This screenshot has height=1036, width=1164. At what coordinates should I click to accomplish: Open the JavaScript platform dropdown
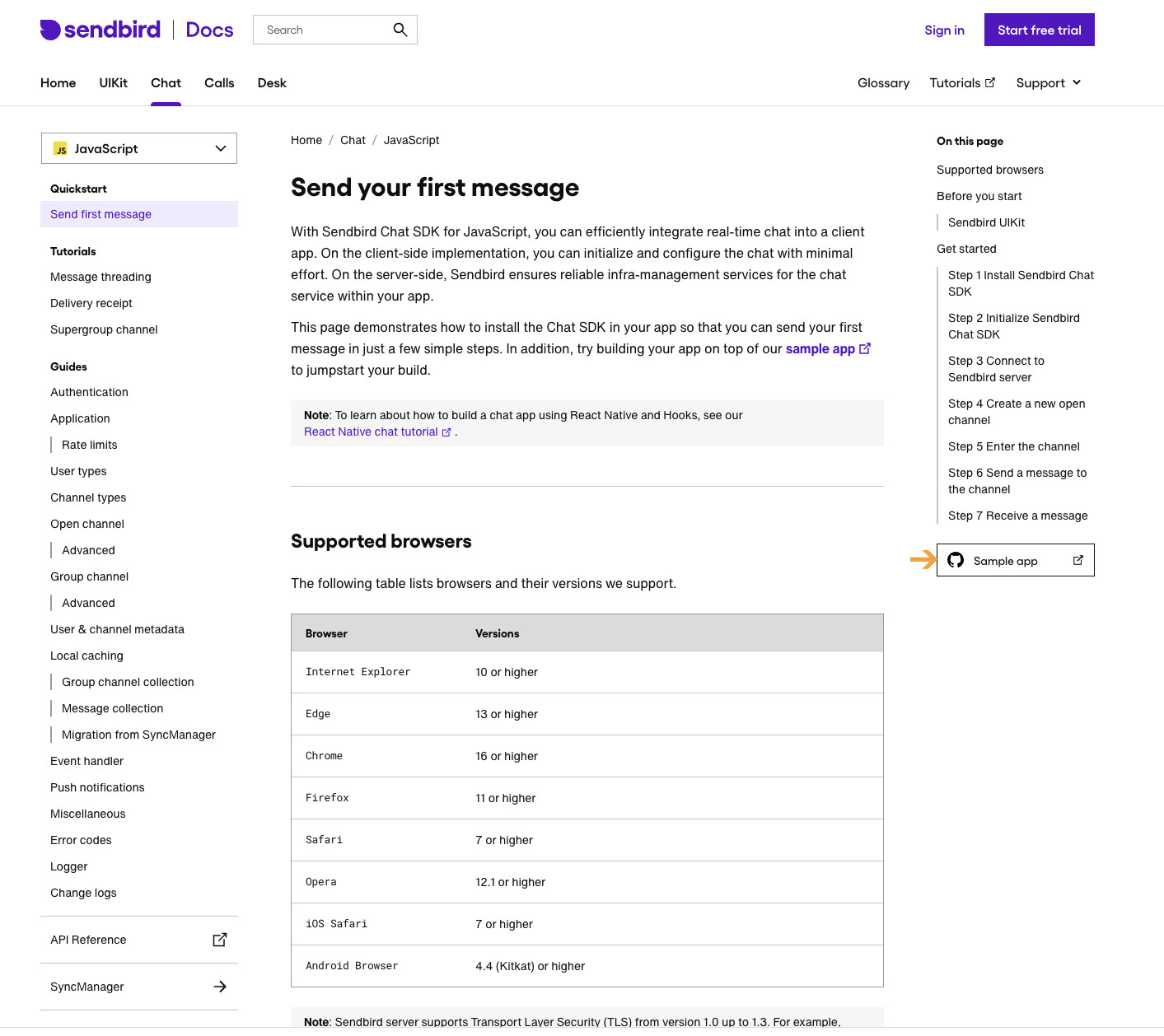(139, 148)
